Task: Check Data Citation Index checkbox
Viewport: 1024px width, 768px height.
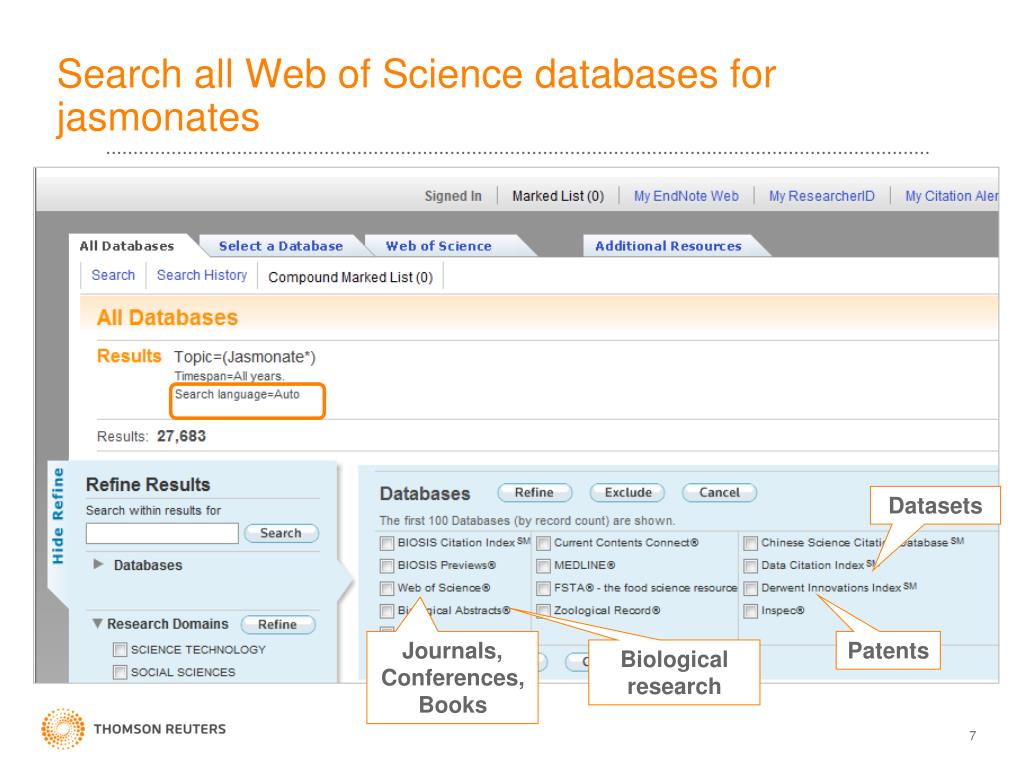Action: point(751,566)
